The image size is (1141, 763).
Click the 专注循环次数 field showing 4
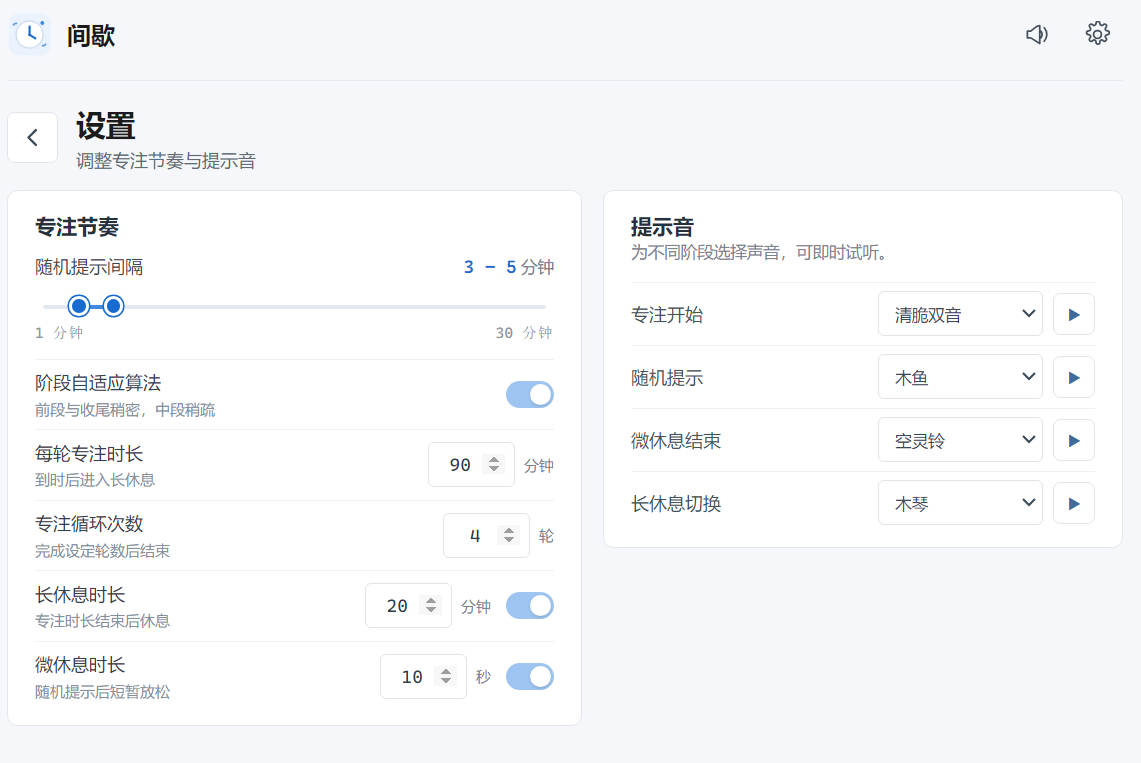(x=486, y=536)
